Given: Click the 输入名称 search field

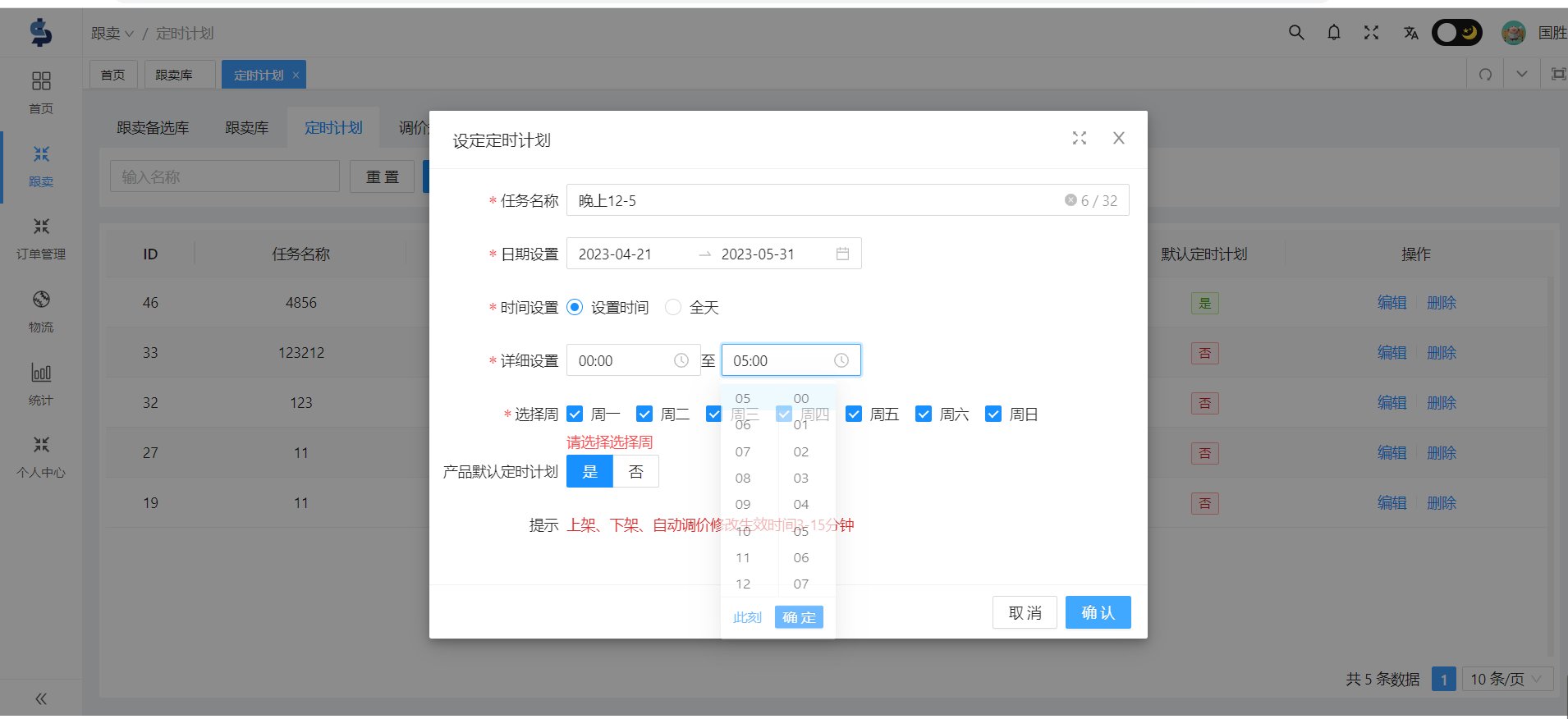Looking at the screenshot, I should (225, 176).
